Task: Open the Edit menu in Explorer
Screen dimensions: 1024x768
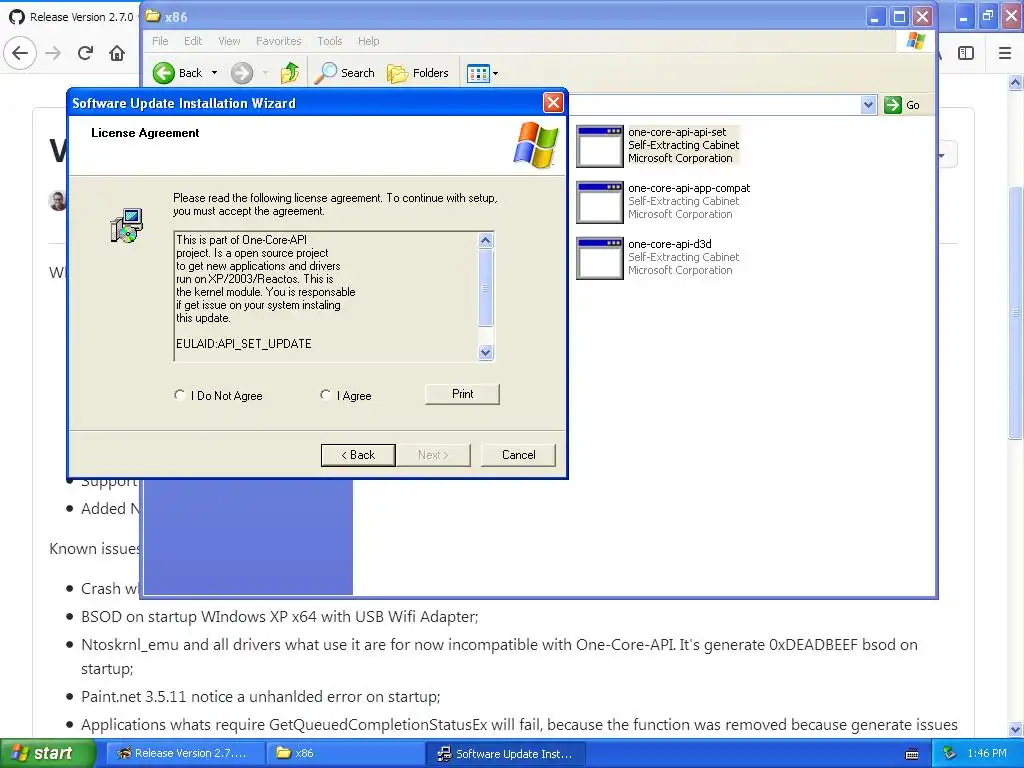Action: 193,40
